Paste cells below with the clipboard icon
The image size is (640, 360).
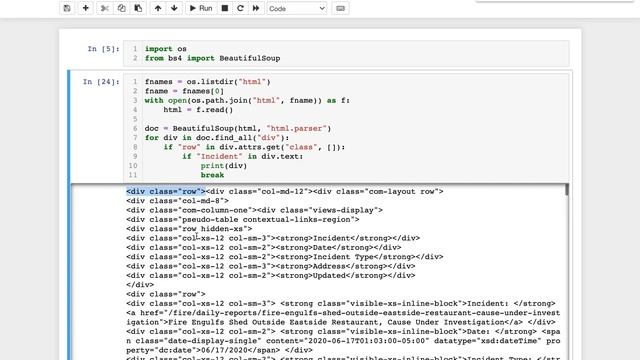coord(138,8)
